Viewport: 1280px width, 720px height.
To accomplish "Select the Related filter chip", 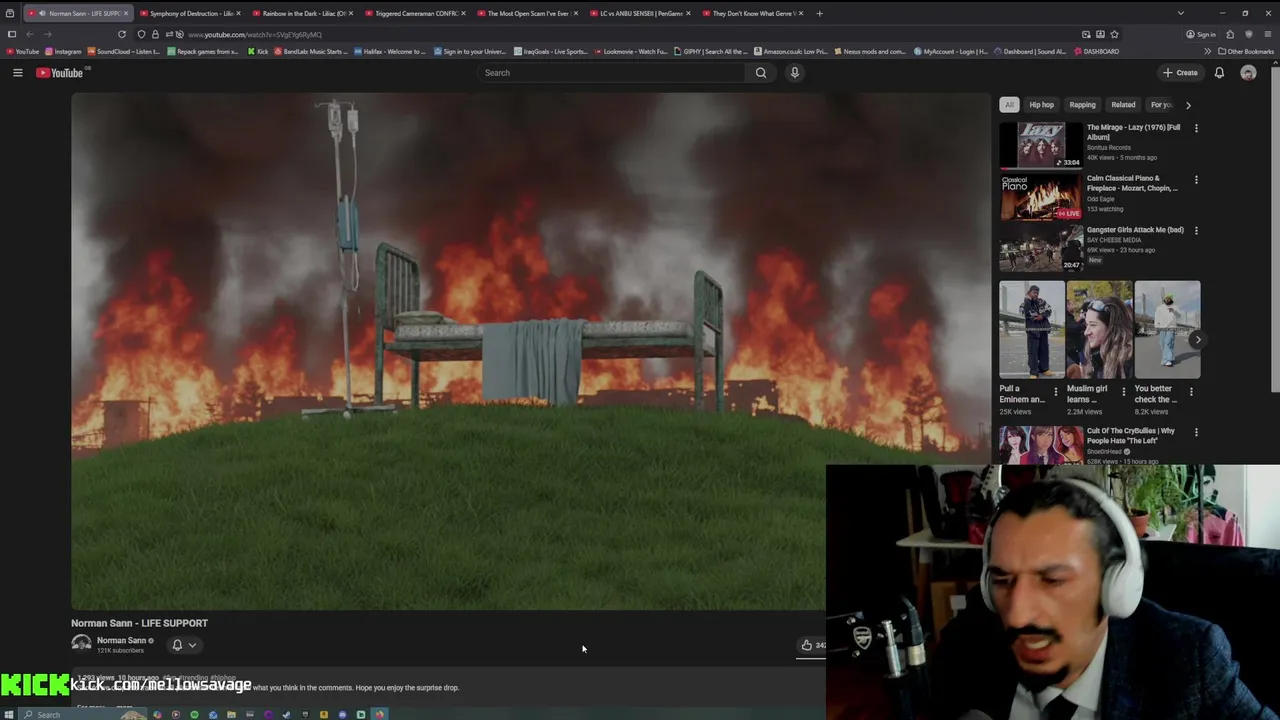I will click(x=1123, y=105).
